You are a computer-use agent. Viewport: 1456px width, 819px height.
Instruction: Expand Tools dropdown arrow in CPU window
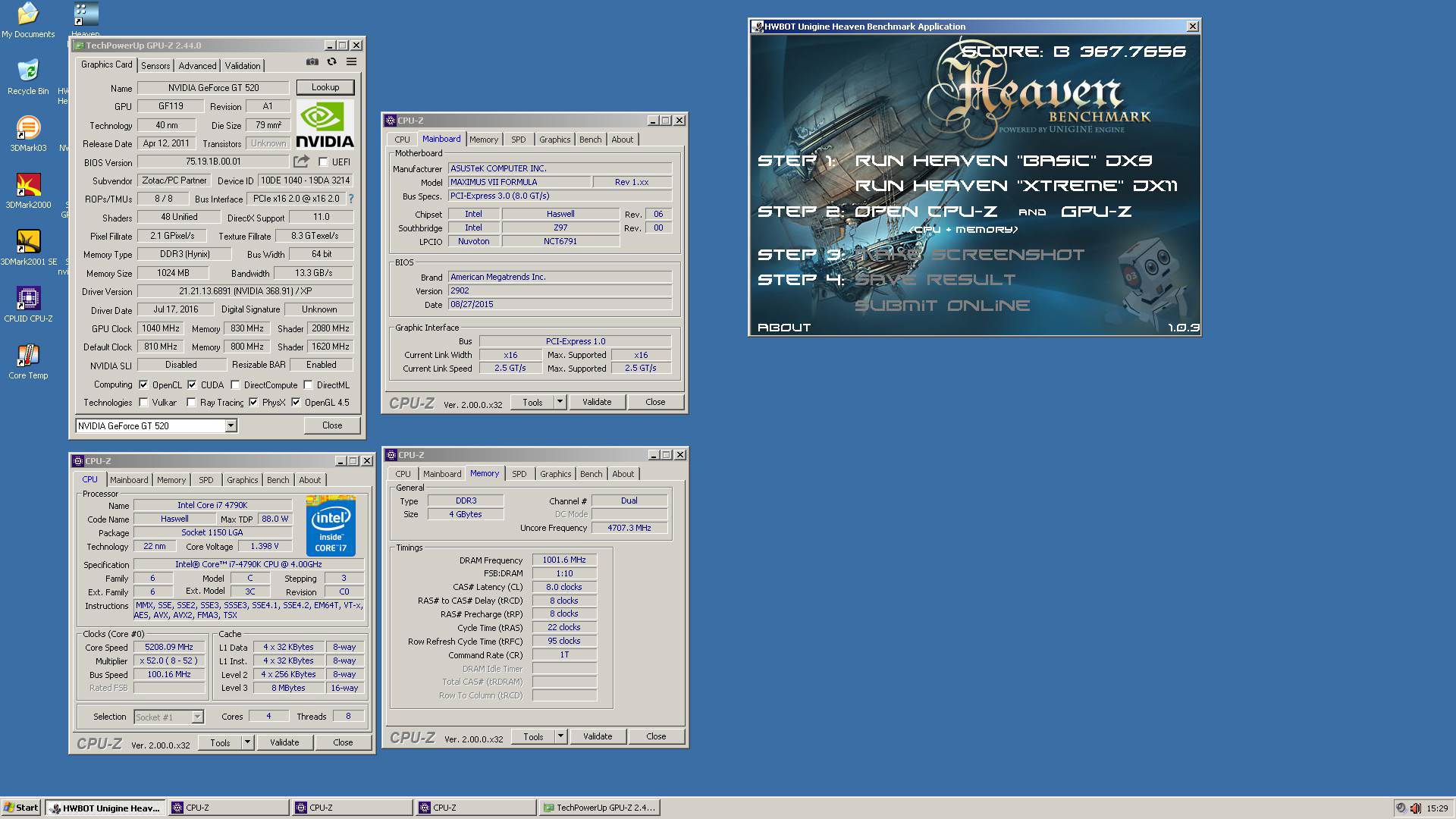click(247, 742)
